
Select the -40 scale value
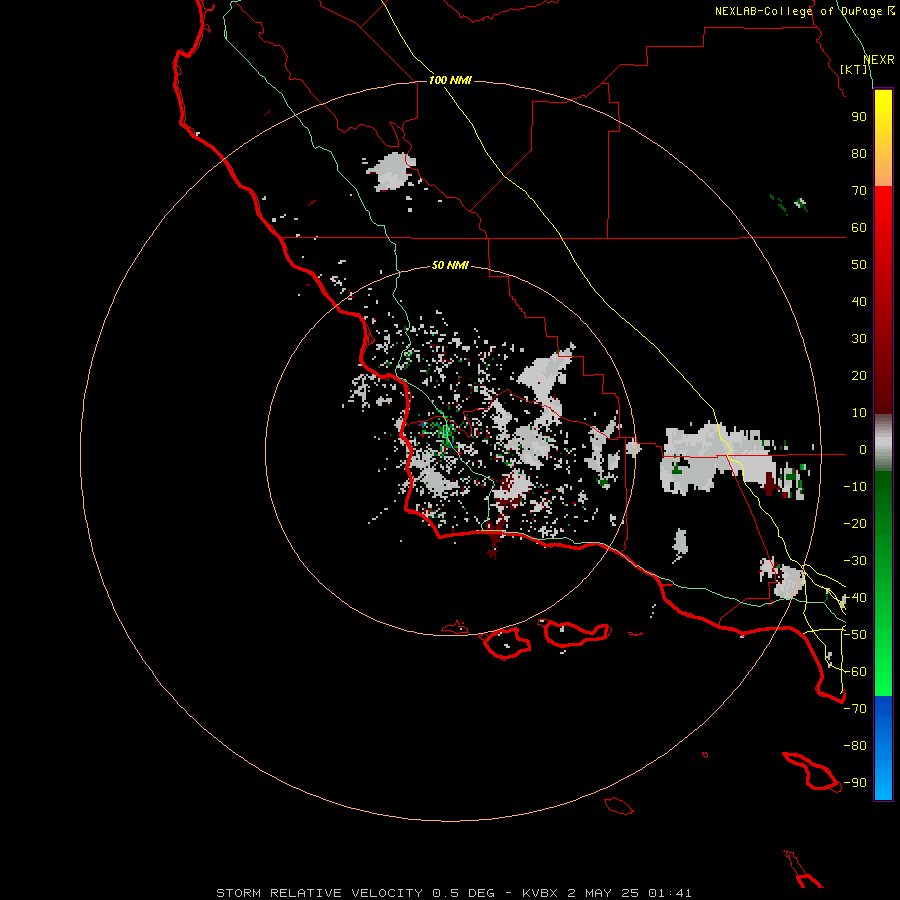855,598
